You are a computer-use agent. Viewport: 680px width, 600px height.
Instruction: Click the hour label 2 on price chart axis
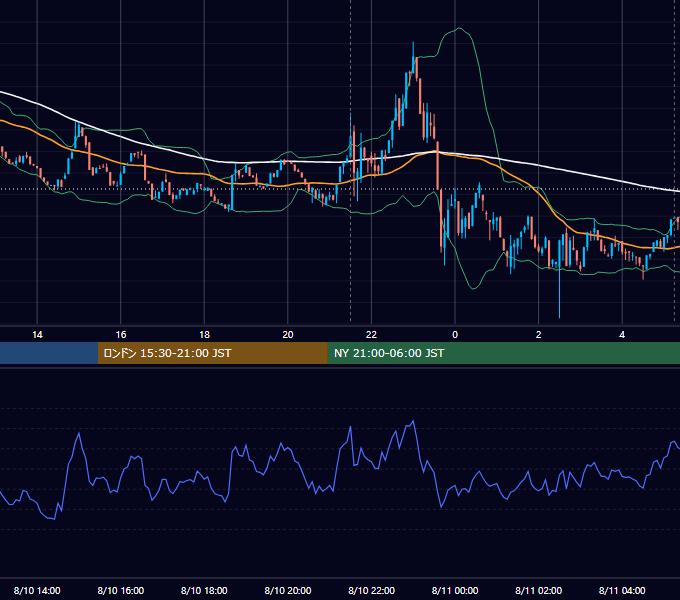pos(539,335)
